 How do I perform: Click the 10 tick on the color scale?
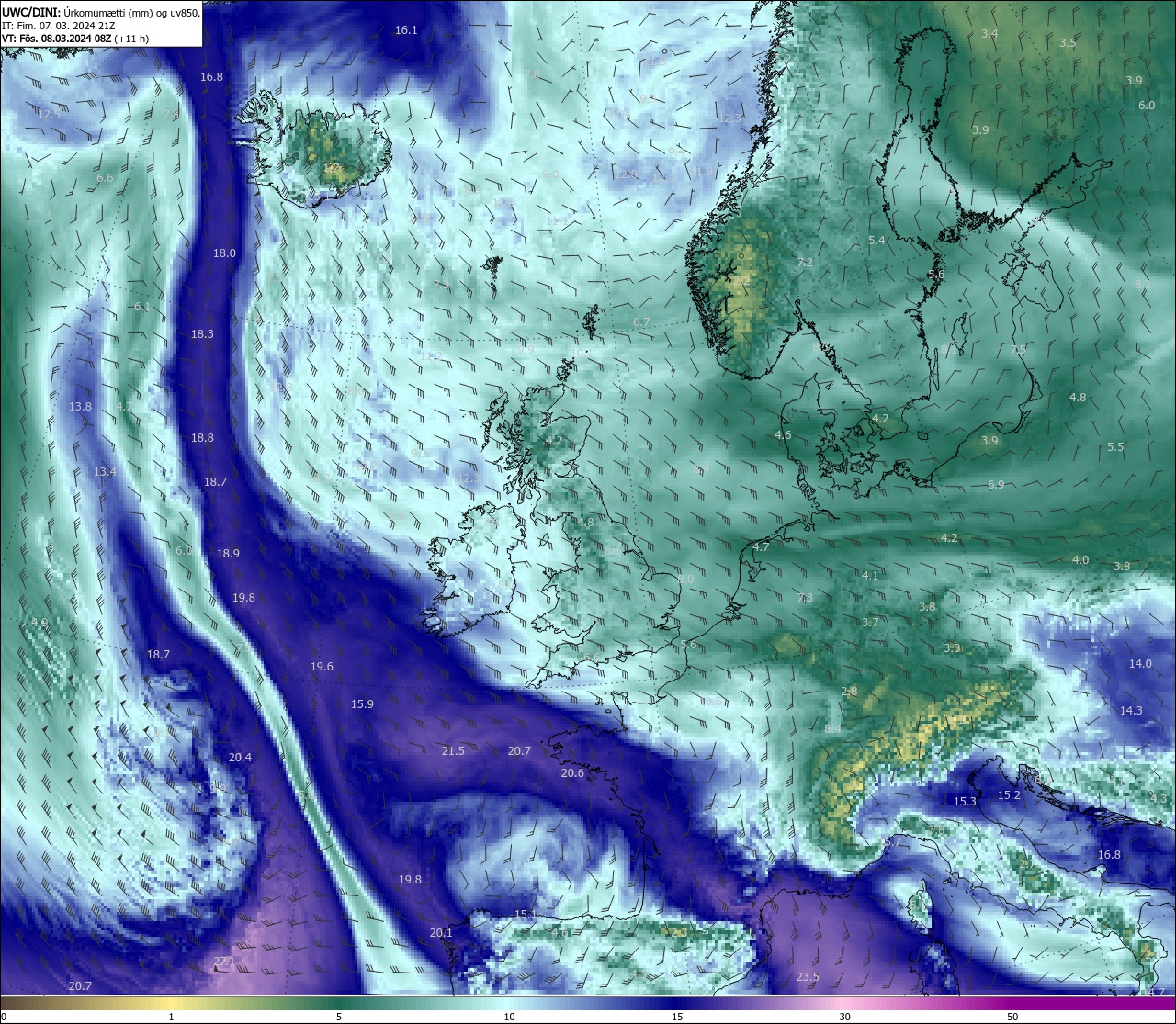coord(509,1017)
